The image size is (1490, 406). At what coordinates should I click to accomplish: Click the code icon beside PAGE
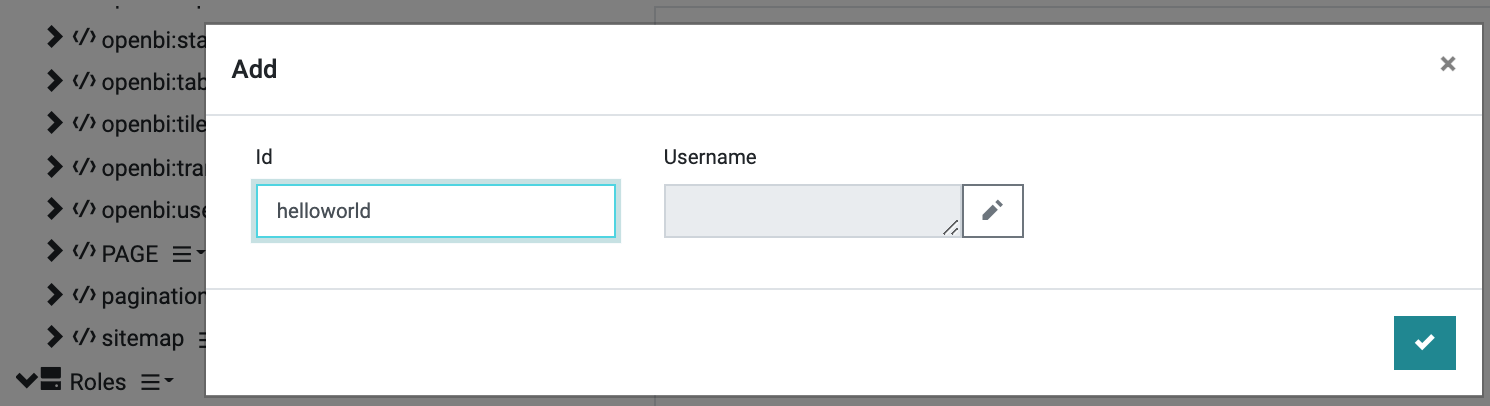click(x=83, y=253)
